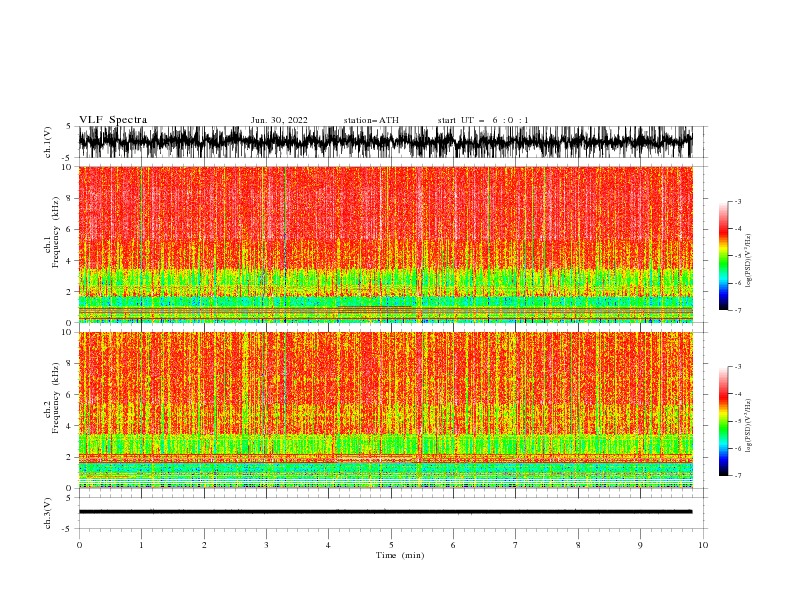Click the ch.2 spectrogram color bar
The image size is (792, 612).
click(x=723, y=421)
